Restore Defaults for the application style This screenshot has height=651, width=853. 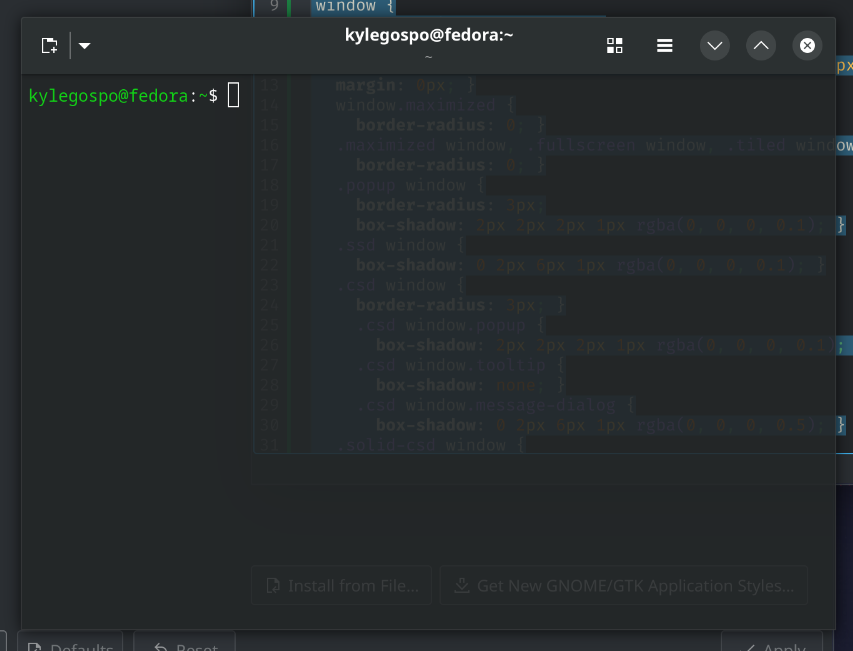point(69,647)
